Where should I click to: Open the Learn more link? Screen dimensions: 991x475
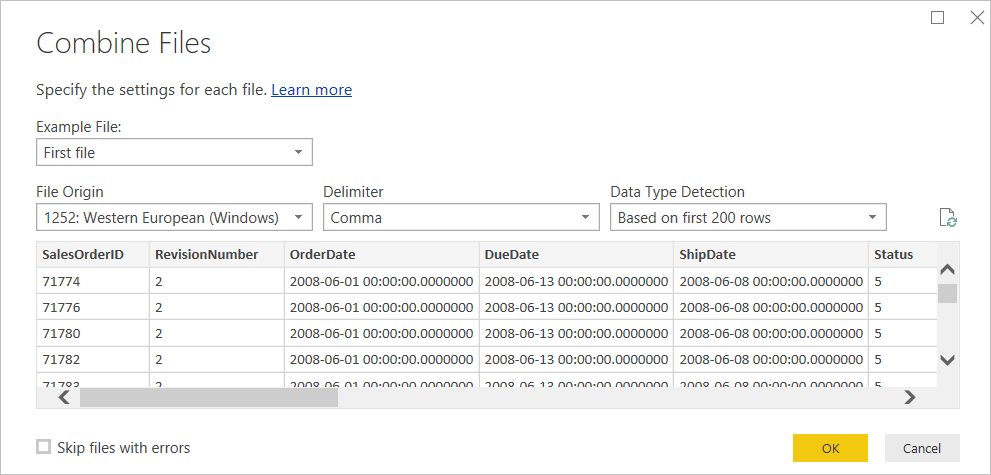pyautogui.click(x=311, y=90)
